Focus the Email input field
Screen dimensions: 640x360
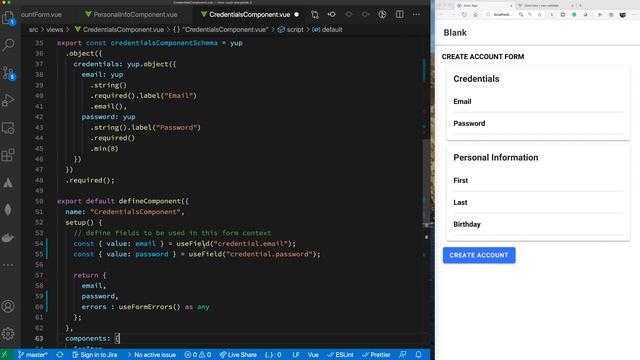(538, 102)
